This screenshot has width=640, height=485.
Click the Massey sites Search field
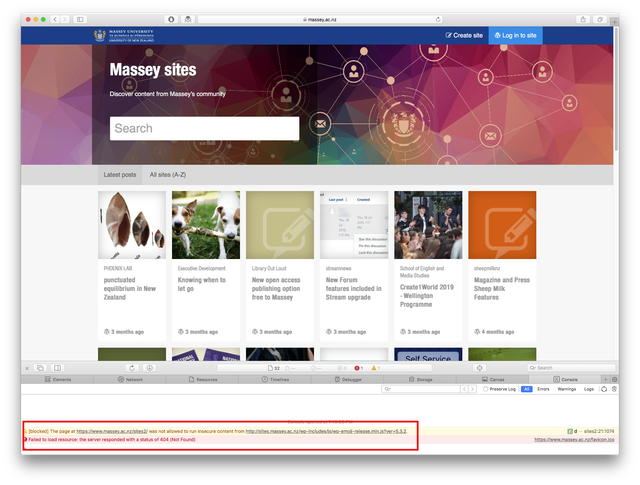[204, 129]
